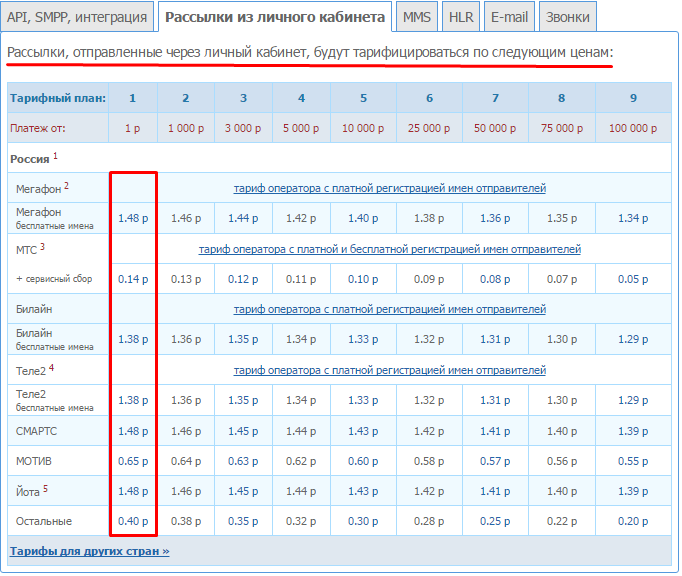Click service fee price 0.05 р
This screenshot has width=682, height=576.
pos(633,279)
